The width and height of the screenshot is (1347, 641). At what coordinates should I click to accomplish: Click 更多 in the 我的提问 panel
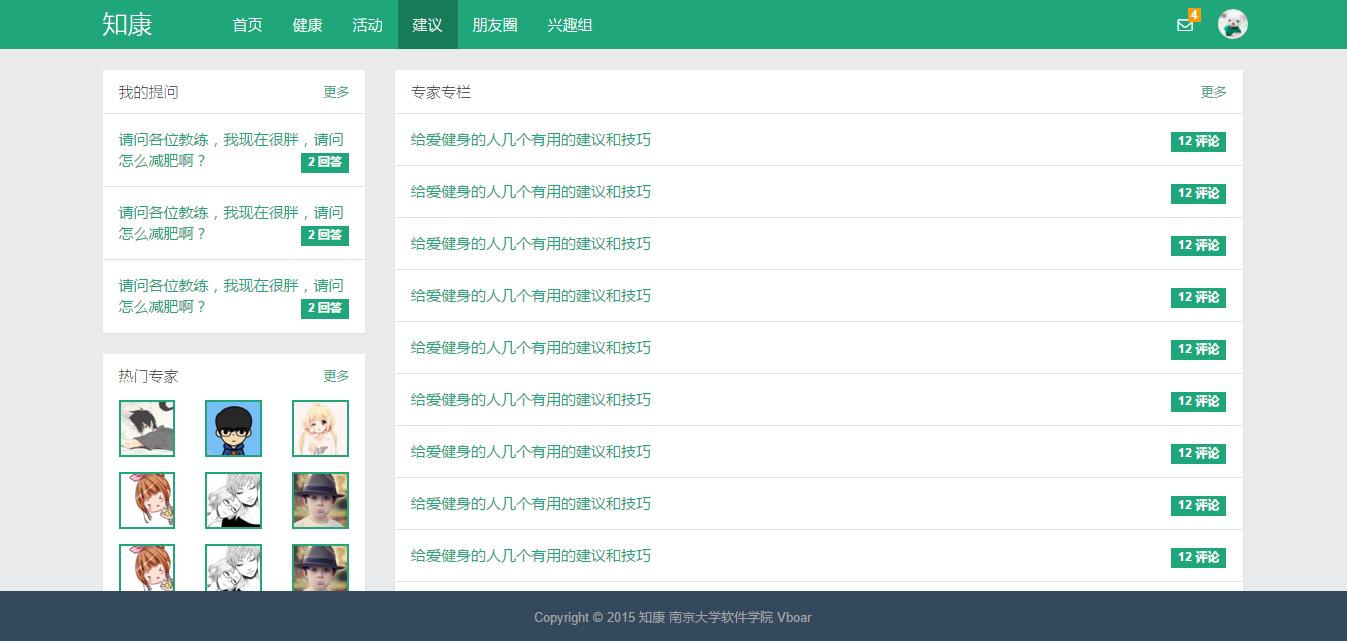(336, 92)
